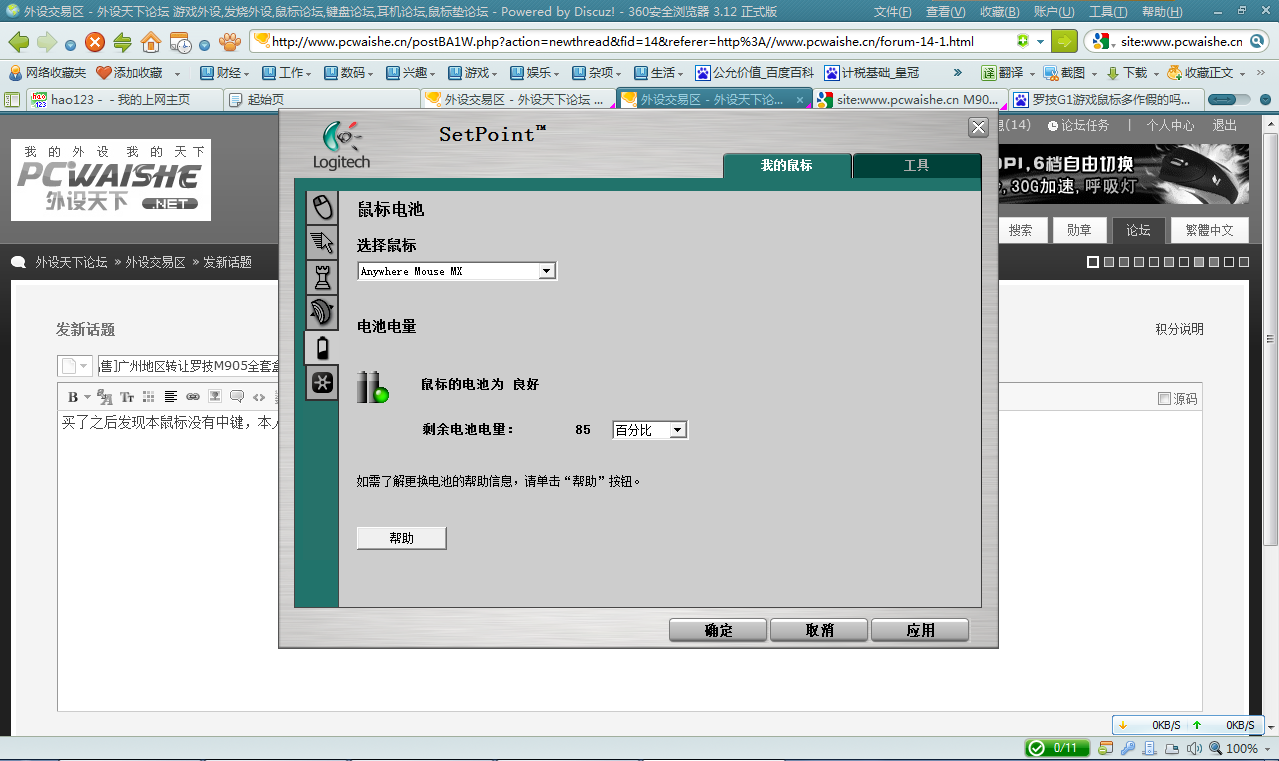Click the game settings chess icon
The image size is (1279, 761).
coord(321,277)
